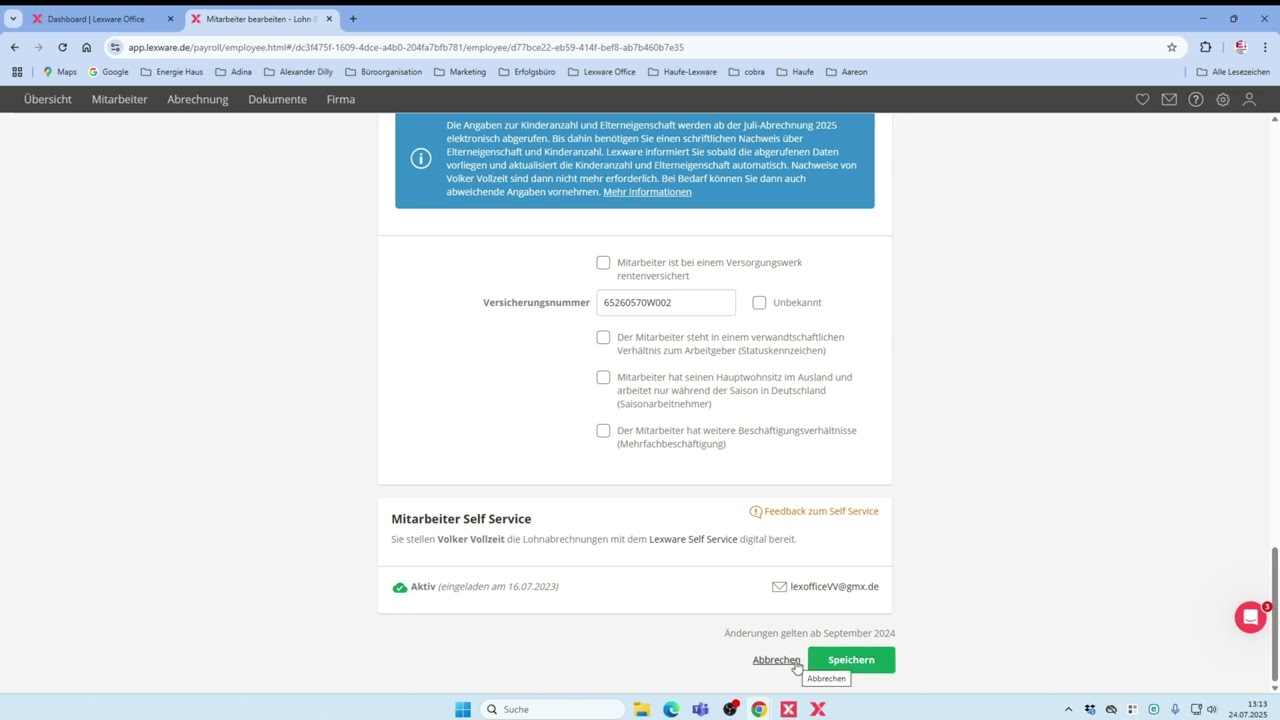Open 'Mehr Informationen' link in info box
The width and height of the screenshot is (1280, 720).
(647, 192)
